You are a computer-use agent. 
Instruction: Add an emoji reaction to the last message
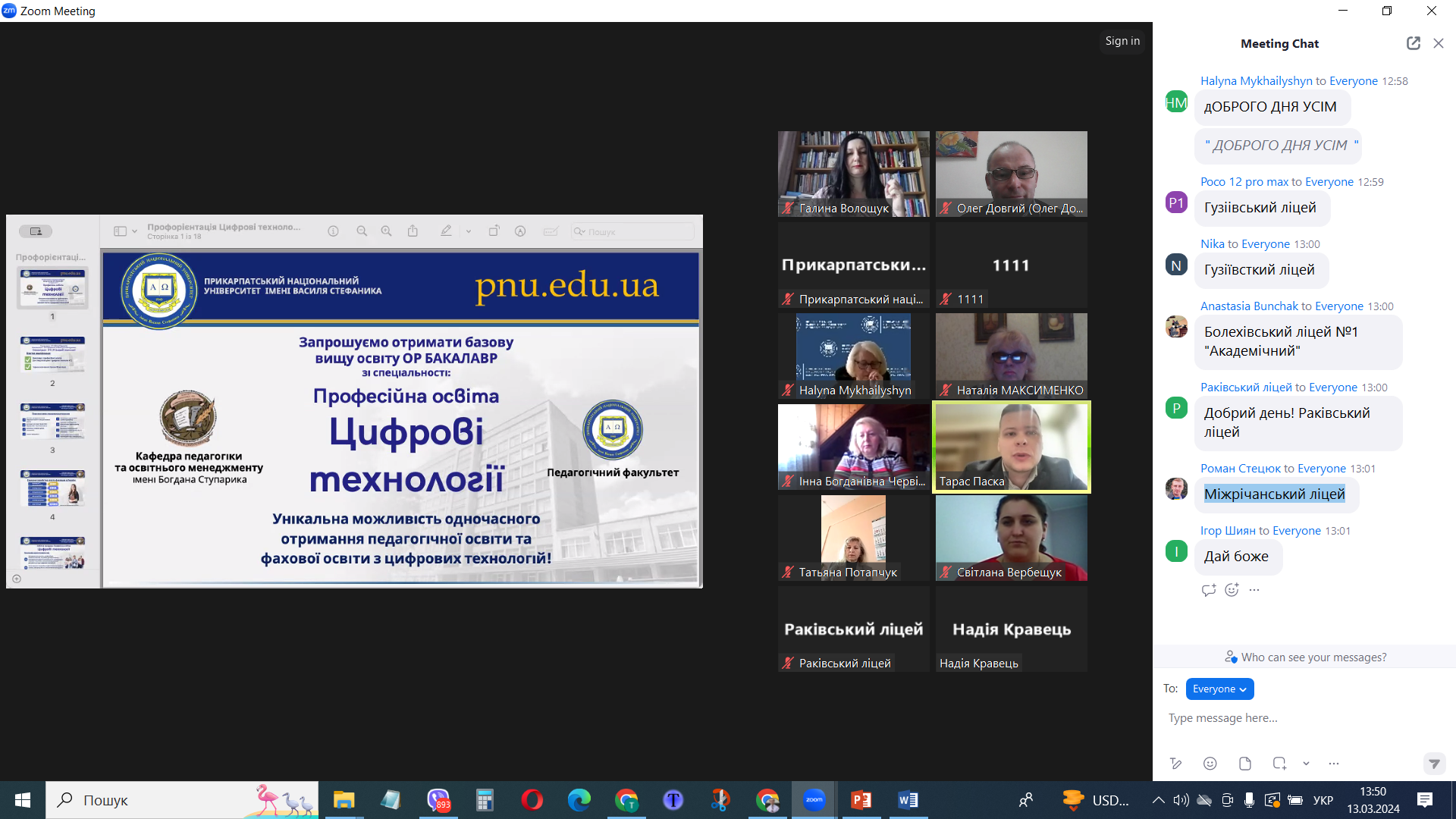1232,590
